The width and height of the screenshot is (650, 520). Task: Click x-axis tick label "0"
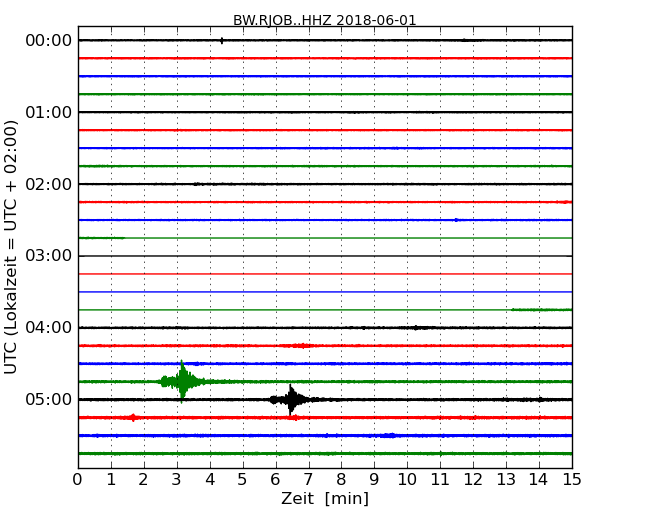pos(78,479)
